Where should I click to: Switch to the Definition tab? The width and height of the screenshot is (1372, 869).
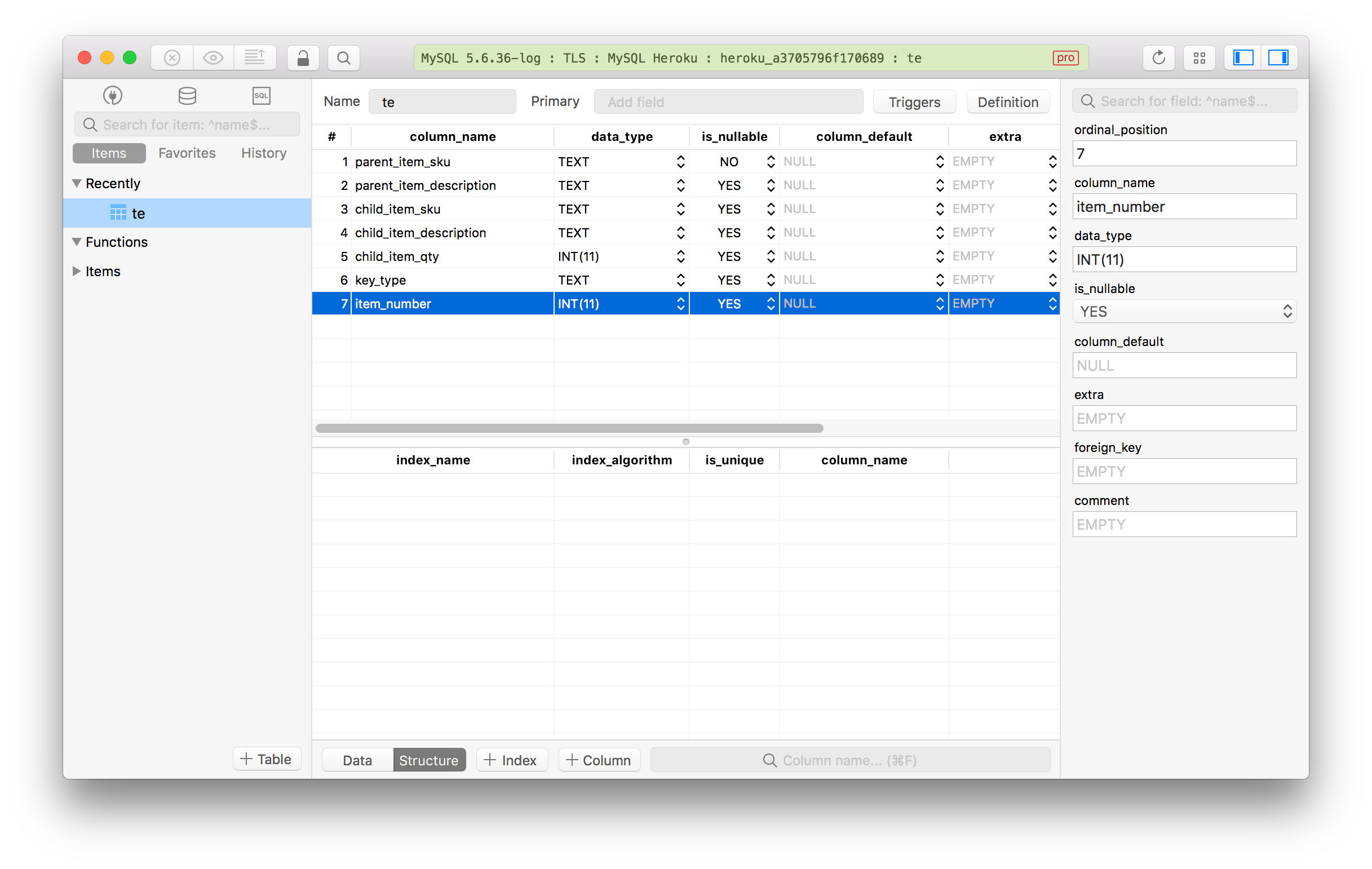click(1007, 100)
